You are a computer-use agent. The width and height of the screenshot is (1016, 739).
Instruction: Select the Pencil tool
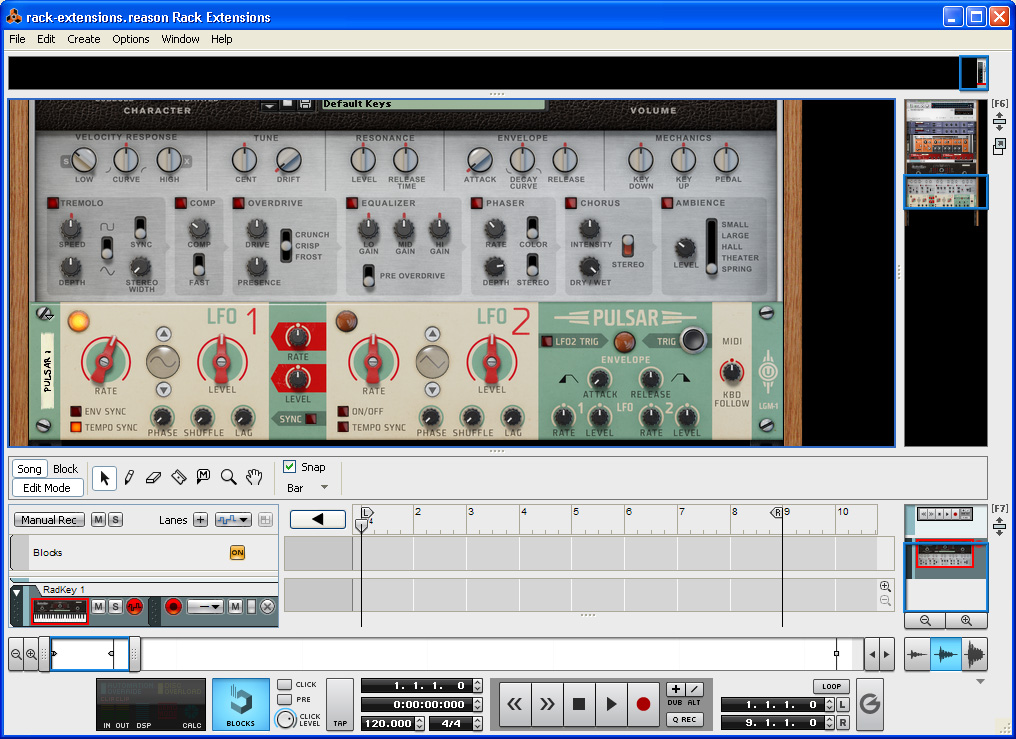click(129, 478)
